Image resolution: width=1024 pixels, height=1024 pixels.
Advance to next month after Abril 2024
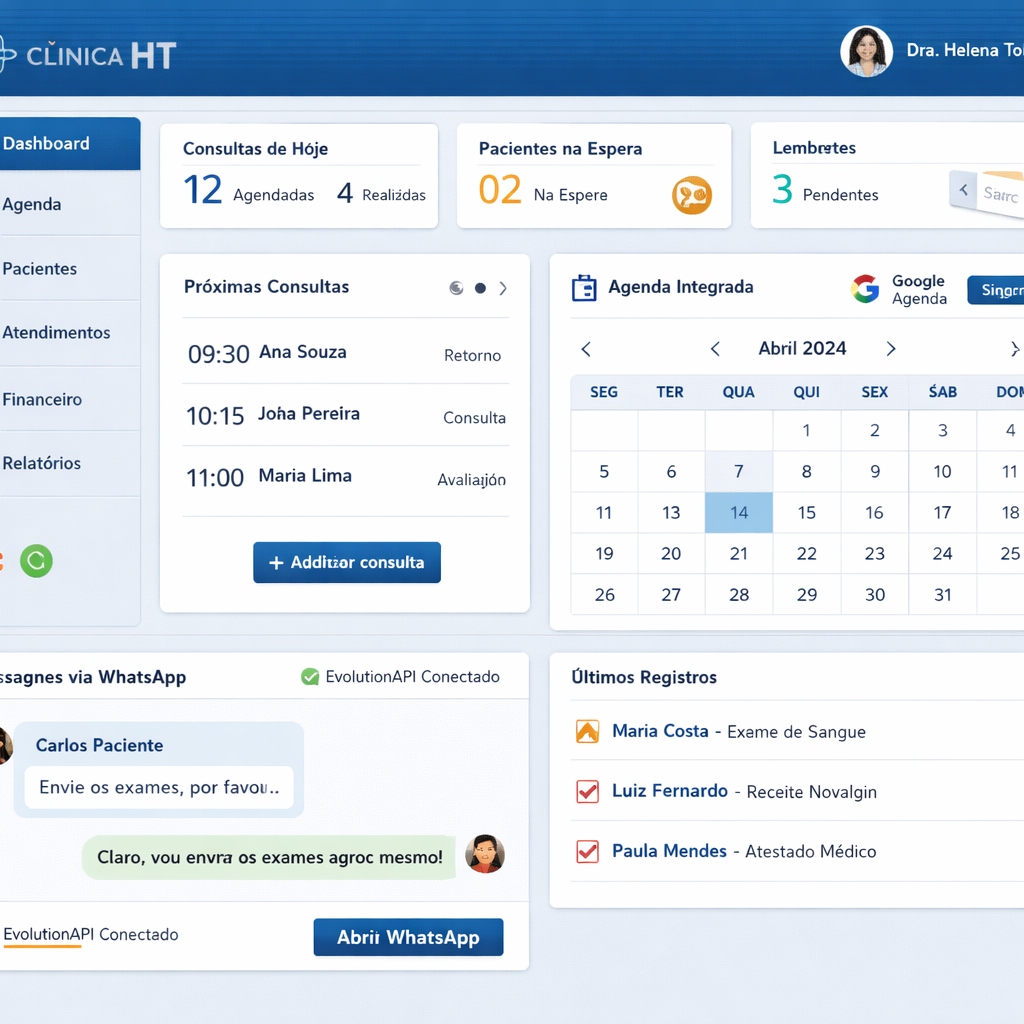click(x=890, y=349)
